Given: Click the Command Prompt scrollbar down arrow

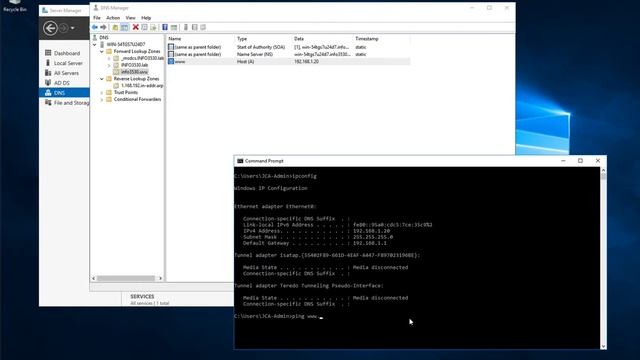Looking at the screenshot, I should pos(603,346).
